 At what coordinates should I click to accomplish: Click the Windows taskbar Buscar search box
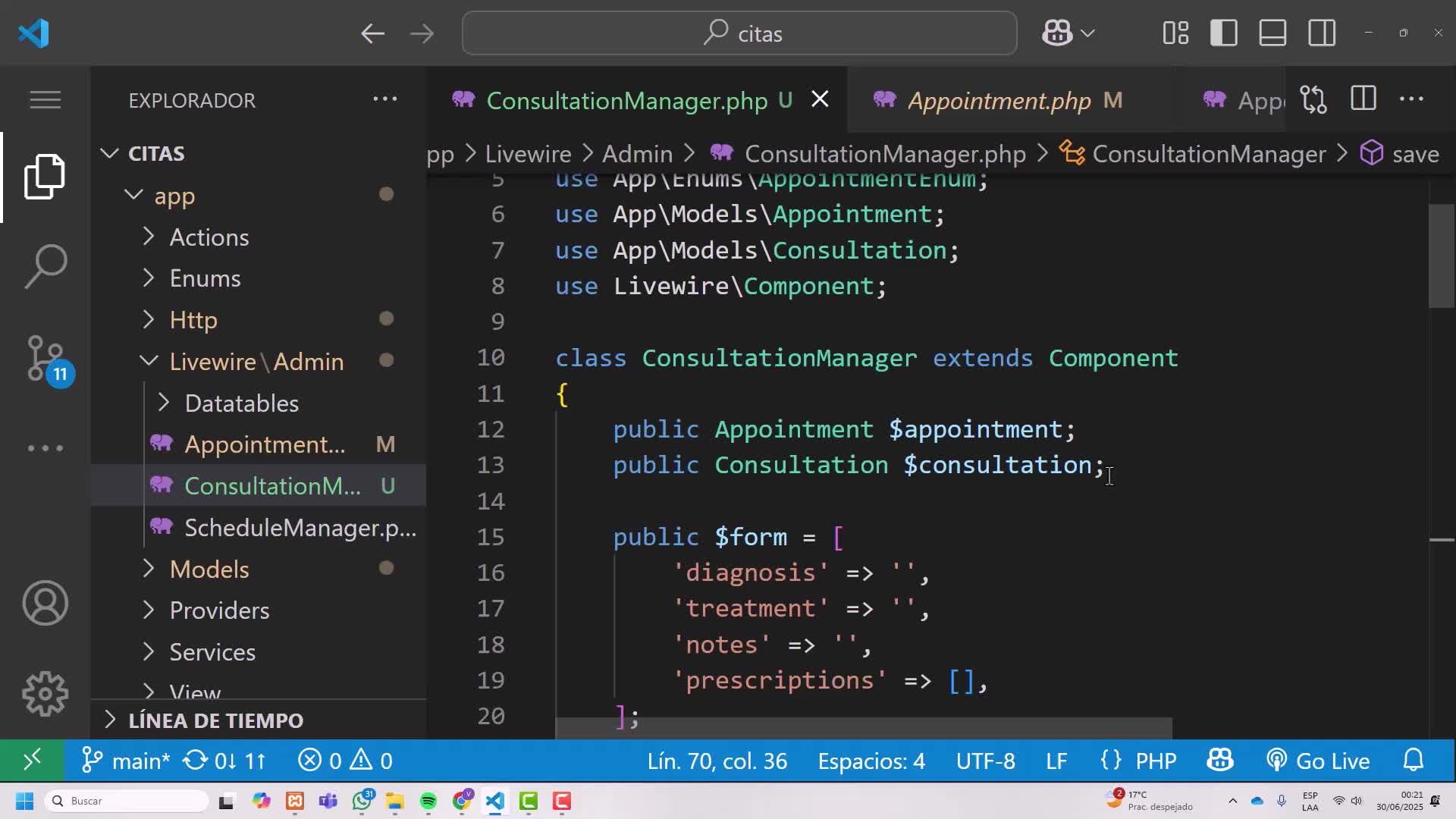[127, 801]
